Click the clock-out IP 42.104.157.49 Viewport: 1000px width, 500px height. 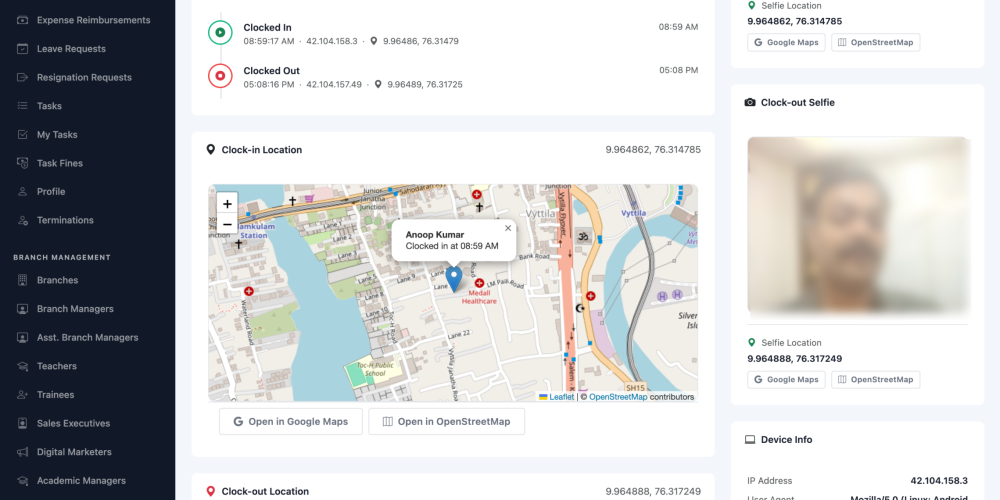(x=334, y=84)
